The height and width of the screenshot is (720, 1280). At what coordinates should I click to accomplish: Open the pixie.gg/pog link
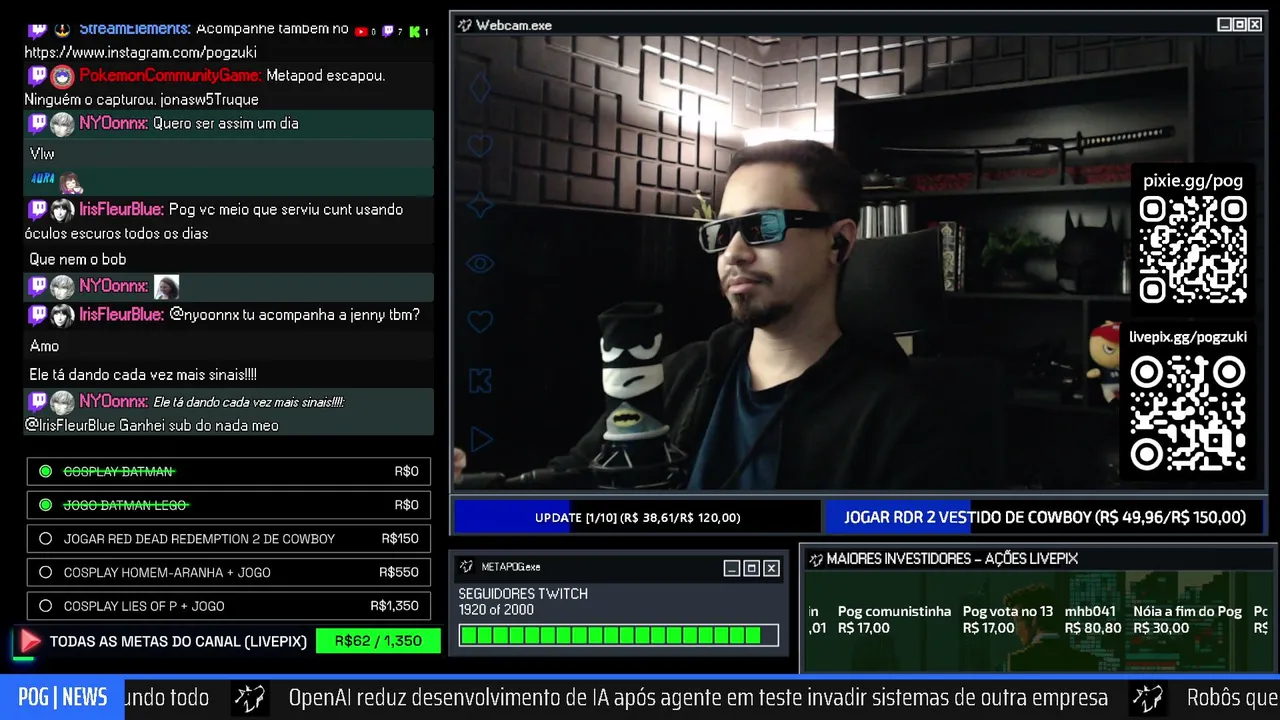1193,181
